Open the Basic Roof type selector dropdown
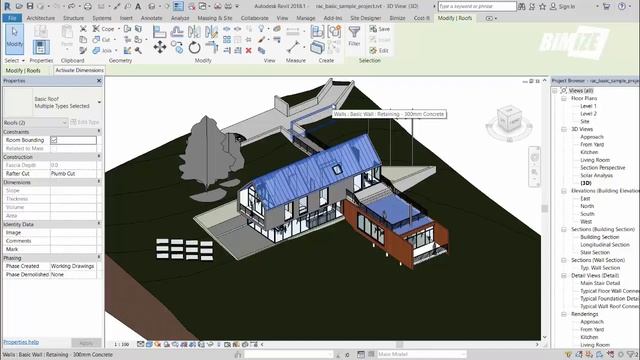The height and width of the screenshot is (360, 640). [x=99, y=102]
